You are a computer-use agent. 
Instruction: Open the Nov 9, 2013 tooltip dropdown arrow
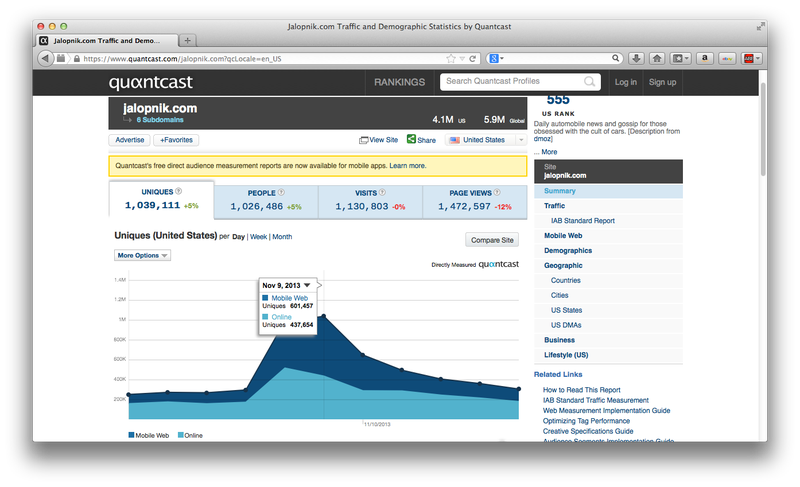click(x=307, y=285)
